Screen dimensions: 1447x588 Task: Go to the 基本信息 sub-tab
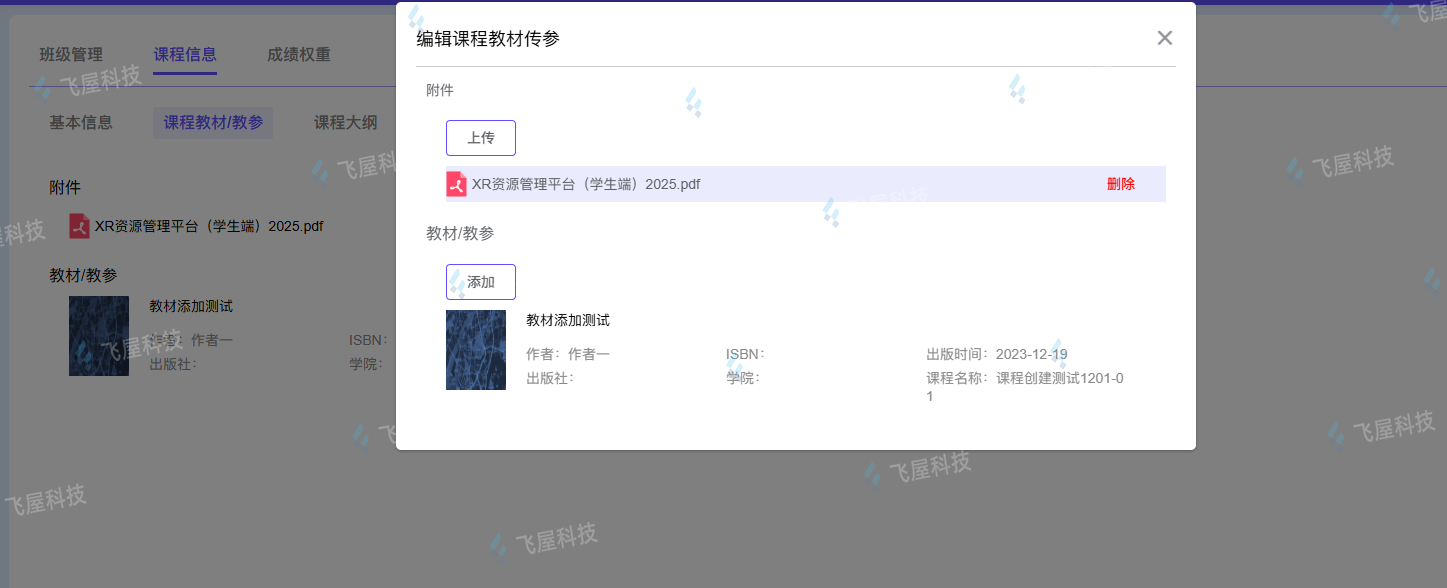click(x=81, y=122)
